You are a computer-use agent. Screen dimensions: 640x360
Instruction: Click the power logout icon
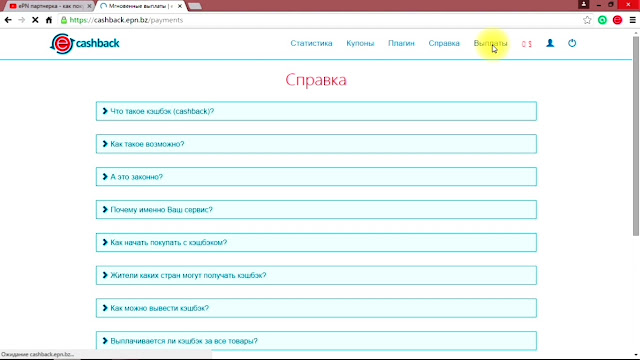(x=572, y=43)
